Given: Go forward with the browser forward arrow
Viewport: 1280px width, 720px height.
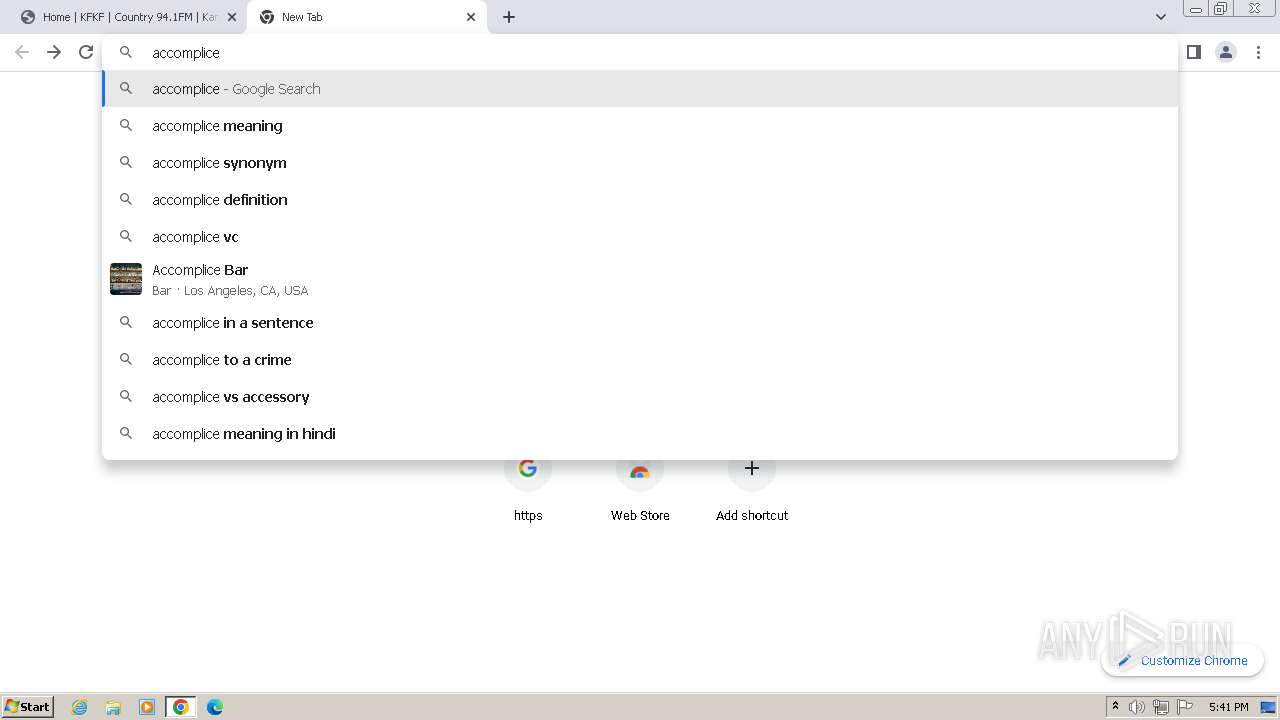Looking at the screenshot, I should (x=54, y=52).
